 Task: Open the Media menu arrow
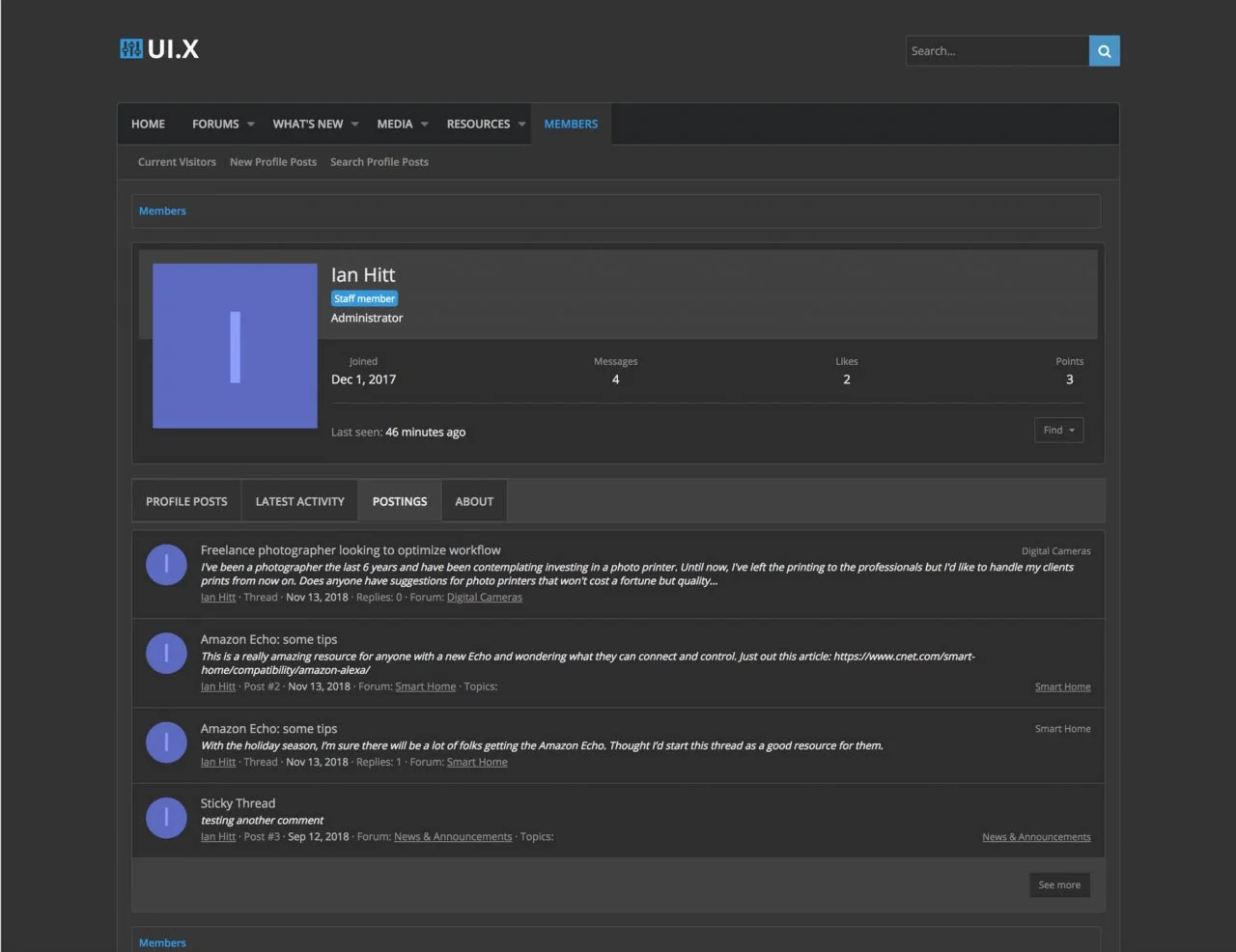425,125
